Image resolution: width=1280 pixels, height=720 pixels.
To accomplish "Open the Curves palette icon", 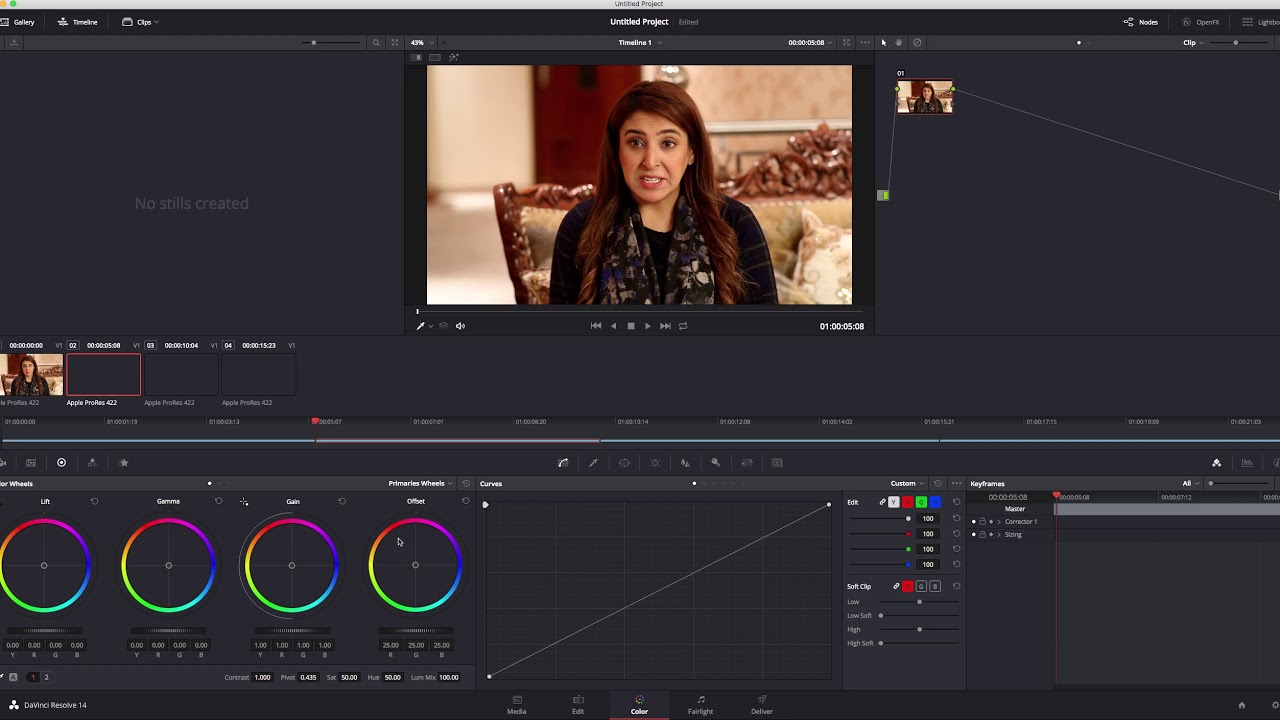I will (x=563, y=463).
